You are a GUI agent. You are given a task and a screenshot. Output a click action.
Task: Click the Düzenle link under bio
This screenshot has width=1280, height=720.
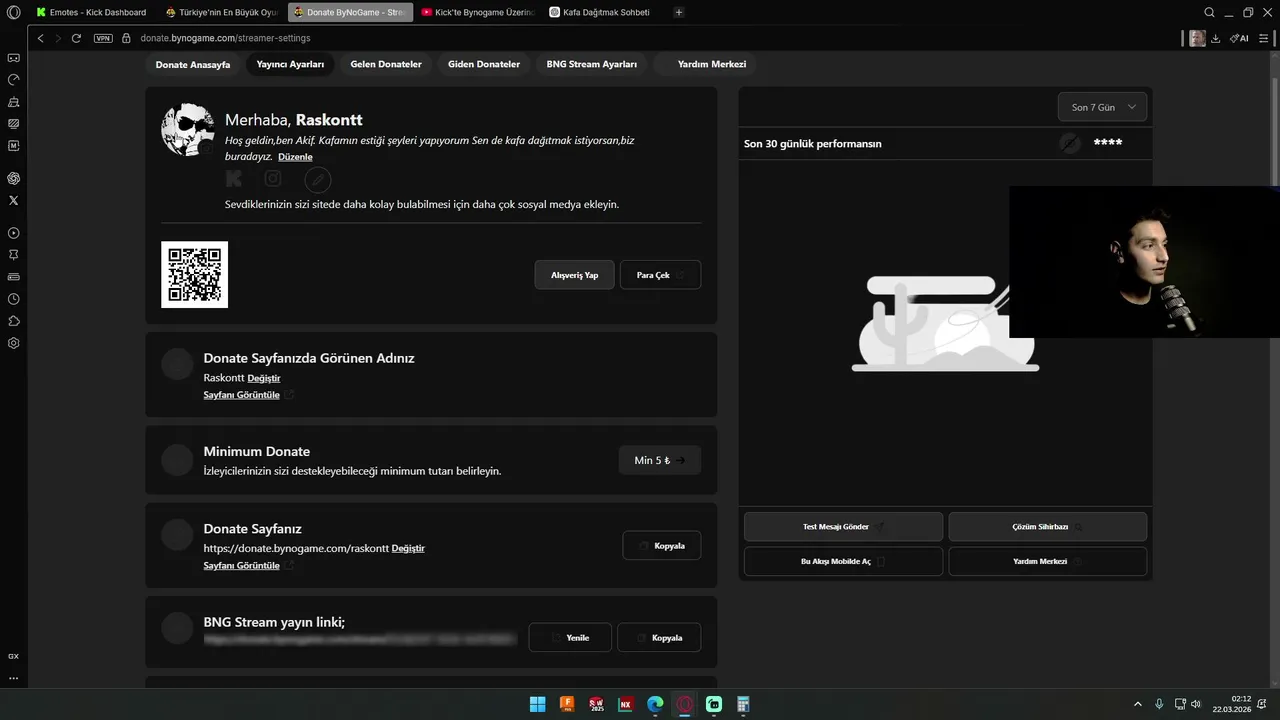point(295,157)
